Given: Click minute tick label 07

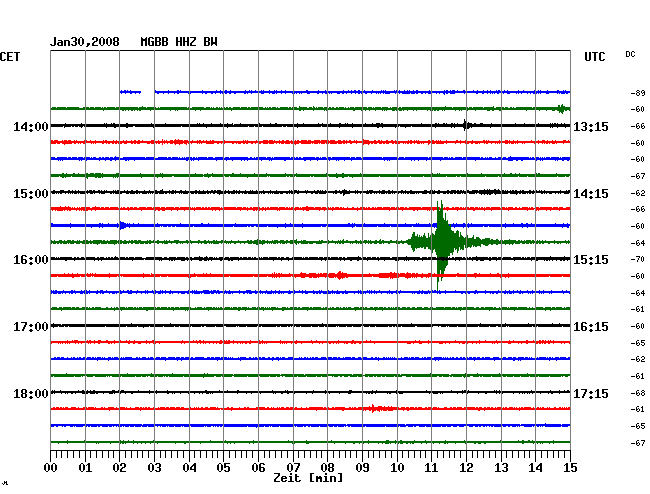Looking at the screenshot, I should pyautogui.click(x=293, y=468).
